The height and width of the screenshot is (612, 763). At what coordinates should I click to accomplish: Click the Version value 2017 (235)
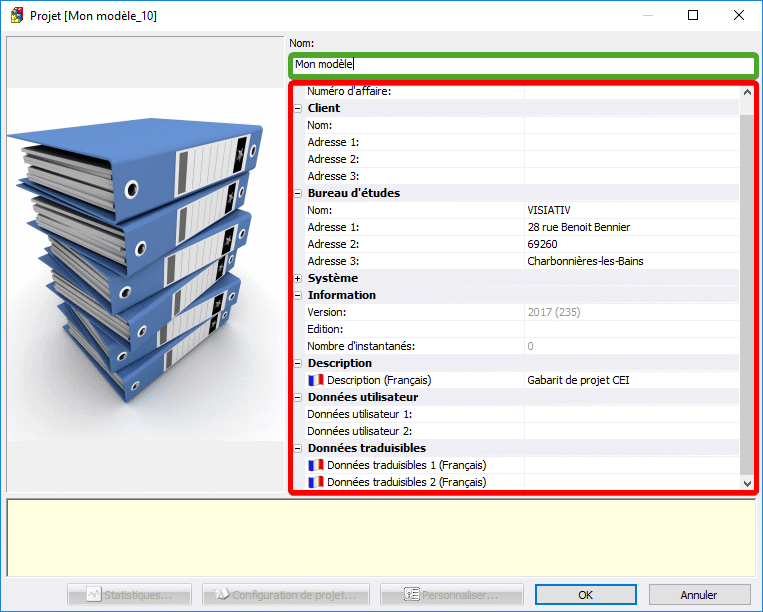[554, 312]
